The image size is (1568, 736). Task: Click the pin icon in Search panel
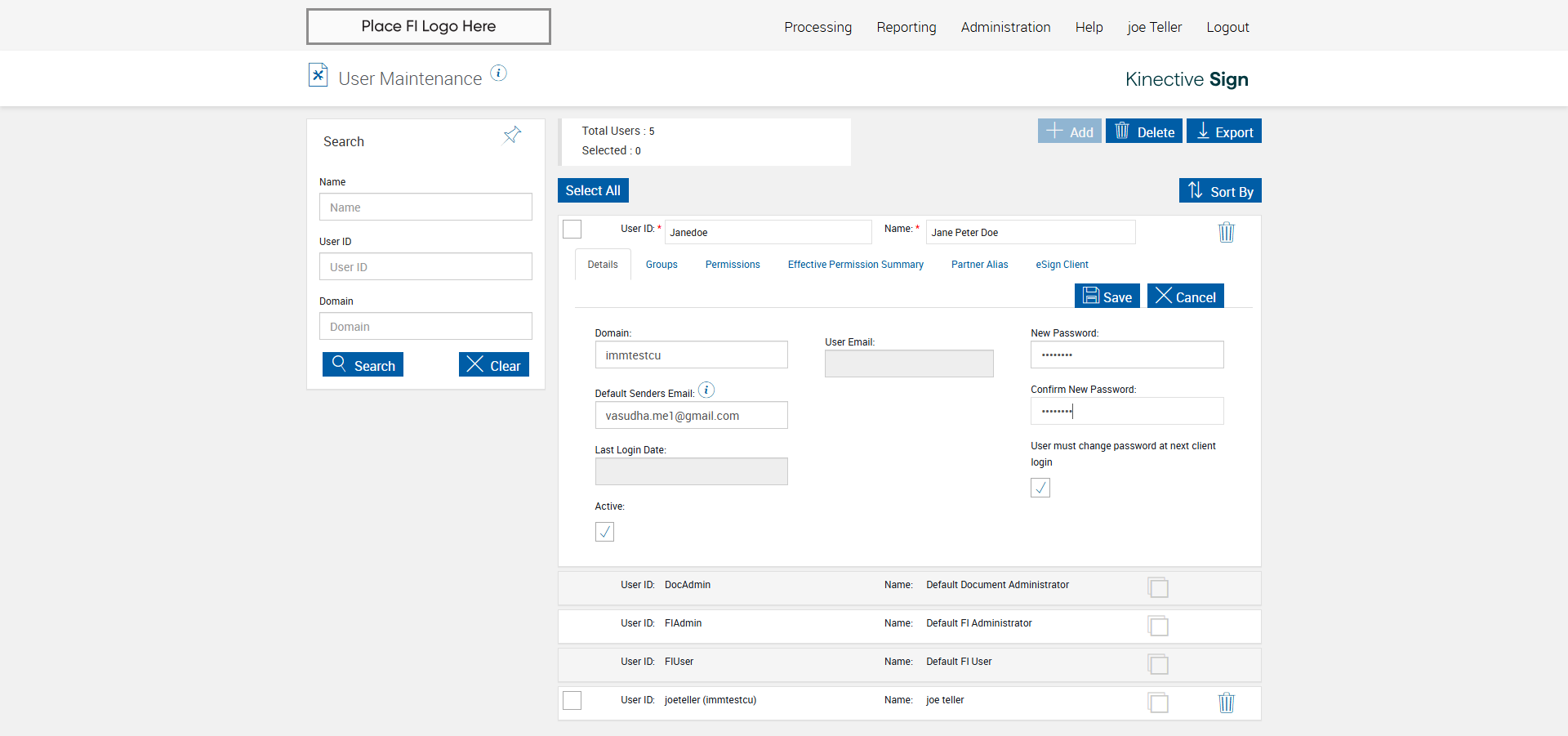pyautogui.click(x=512, y=135)
